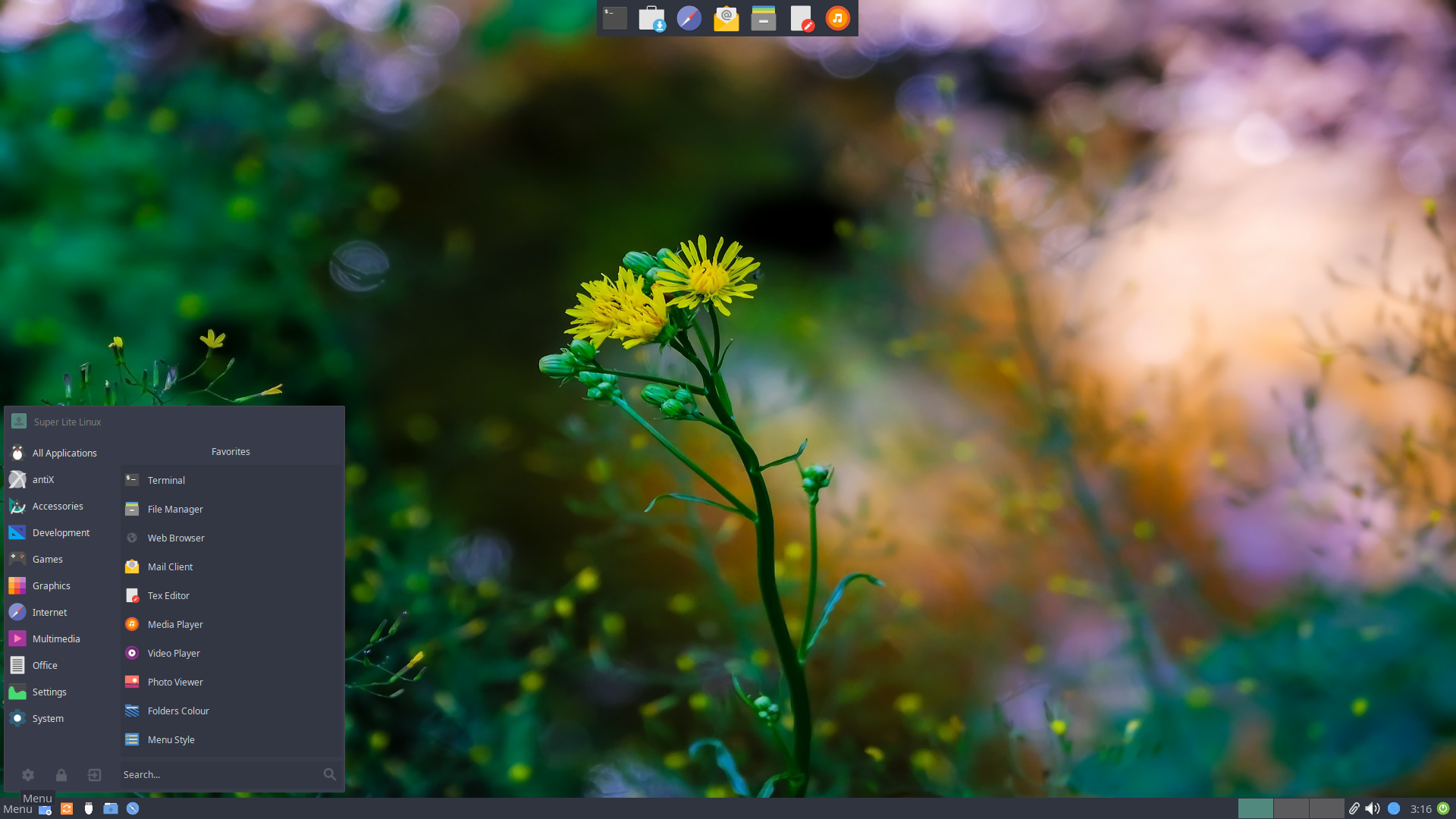Open the Games category

[x=61, y=559]
